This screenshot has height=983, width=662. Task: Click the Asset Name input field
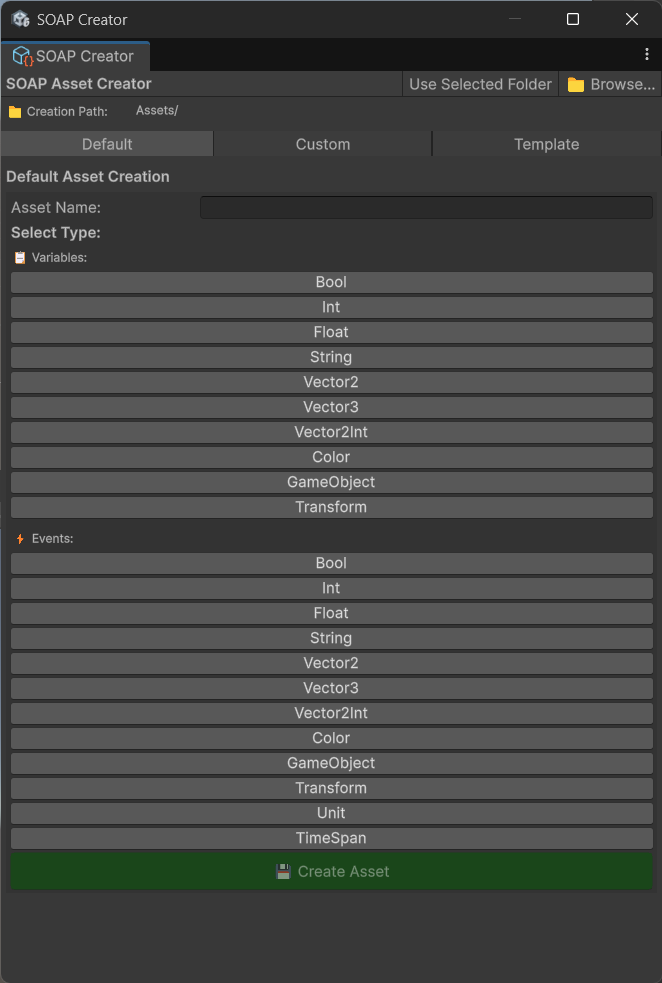425,207
